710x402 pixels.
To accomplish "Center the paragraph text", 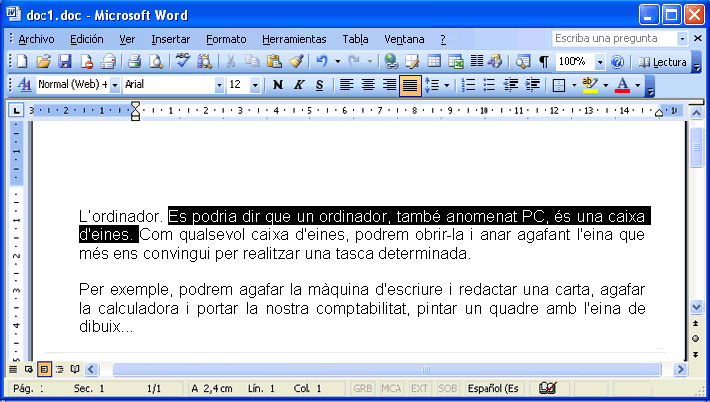I will 368,85.
